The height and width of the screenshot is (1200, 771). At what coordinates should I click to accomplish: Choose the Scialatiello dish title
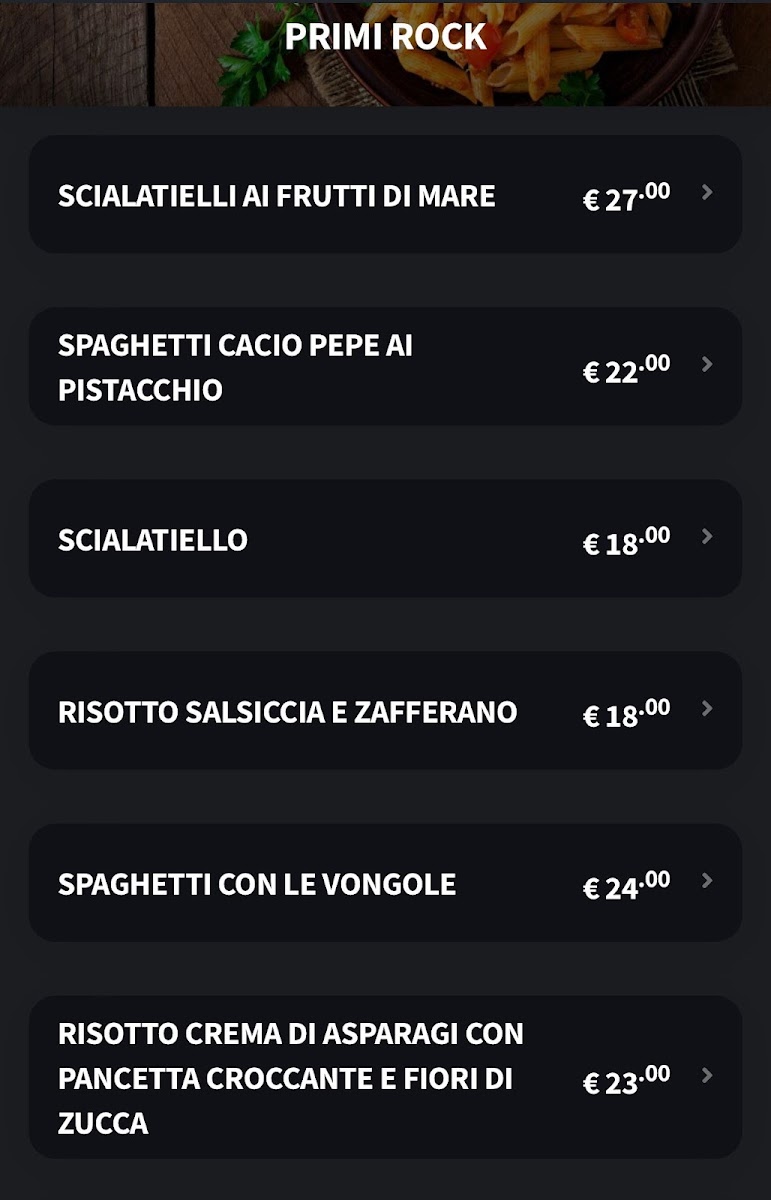[x=153, y=540]
